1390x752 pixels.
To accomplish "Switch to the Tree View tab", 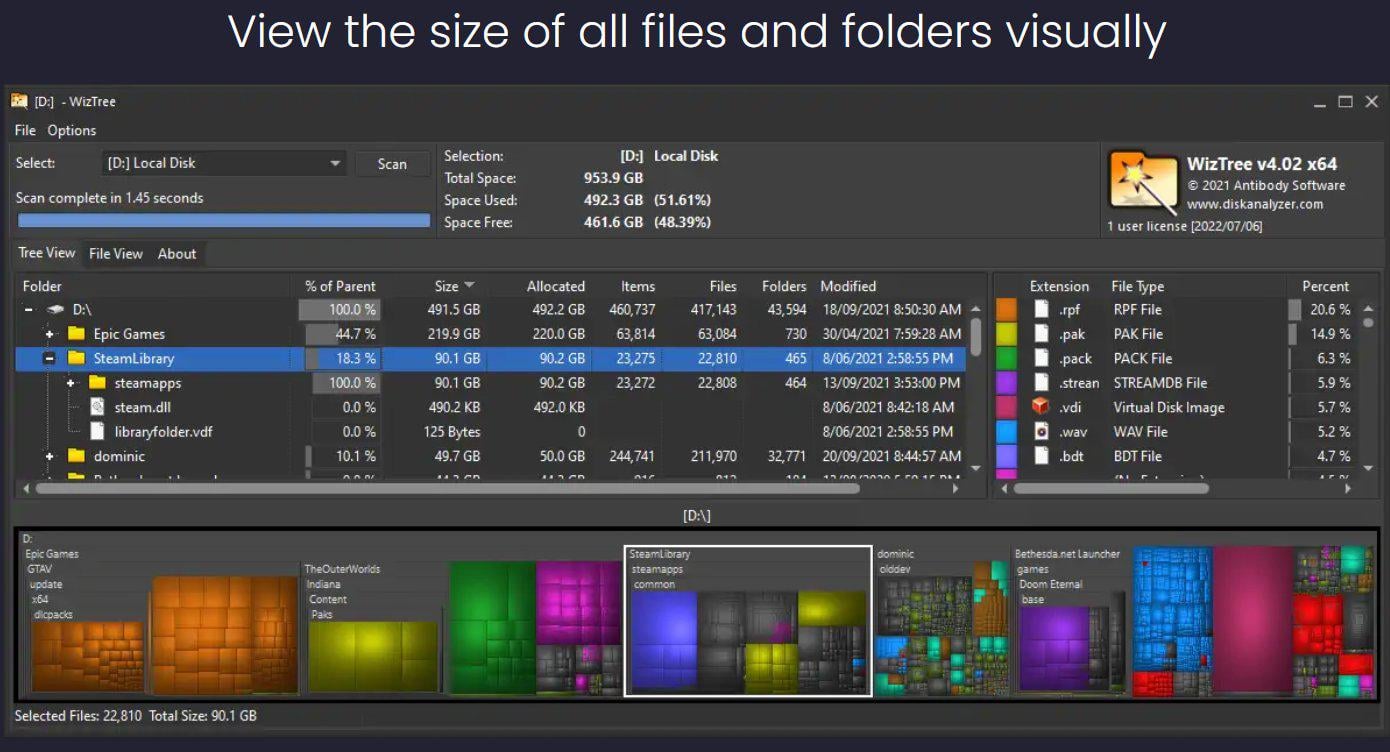I will [47, 253].
